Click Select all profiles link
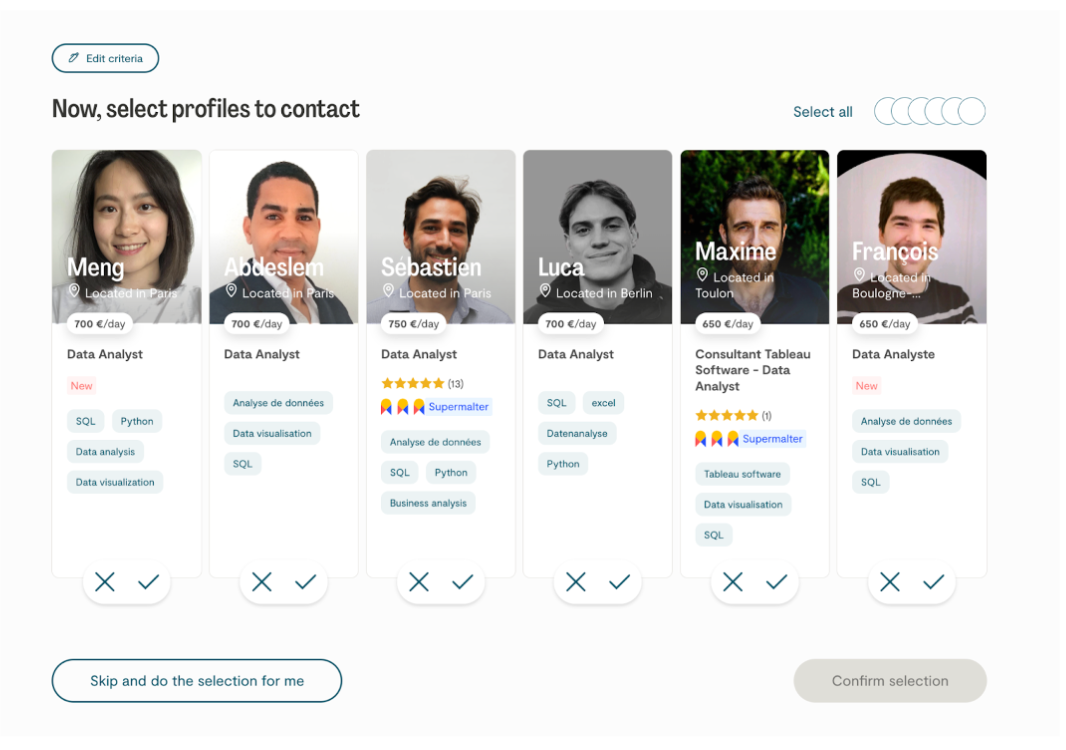 pos(822,112)
